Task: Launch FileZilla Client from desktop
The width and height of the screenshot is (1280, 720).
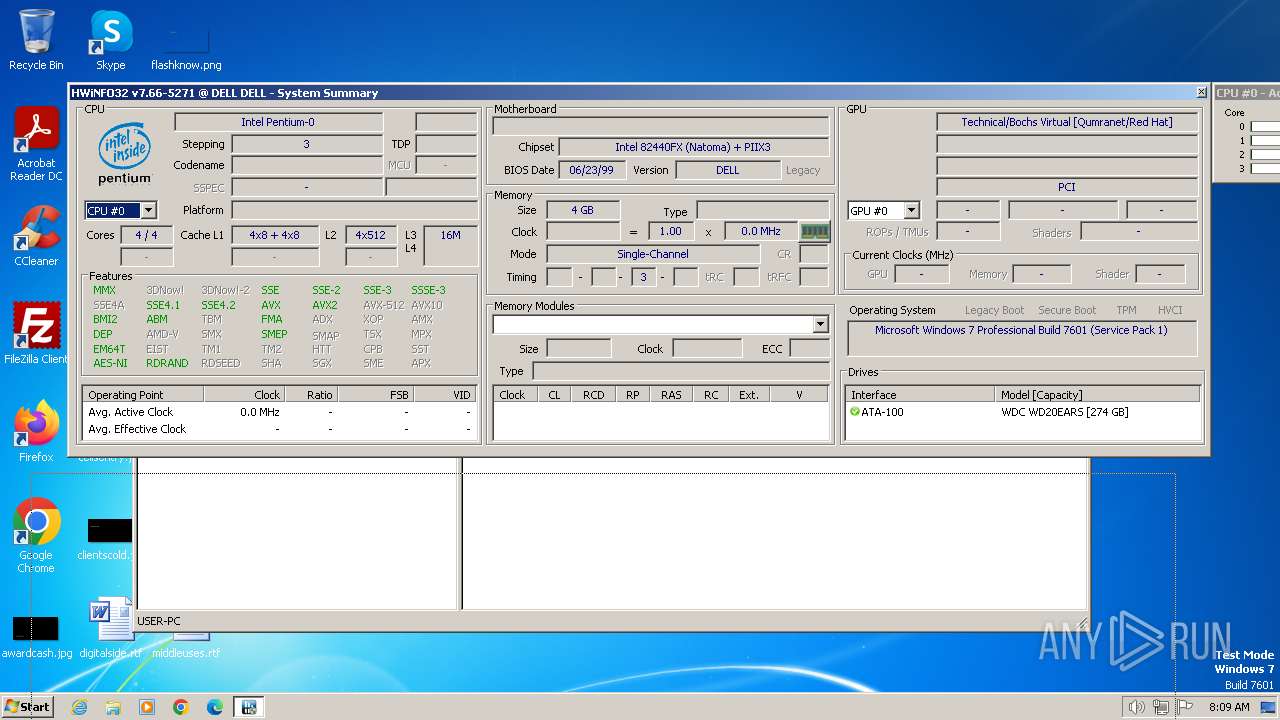Action: coord(36,333)
